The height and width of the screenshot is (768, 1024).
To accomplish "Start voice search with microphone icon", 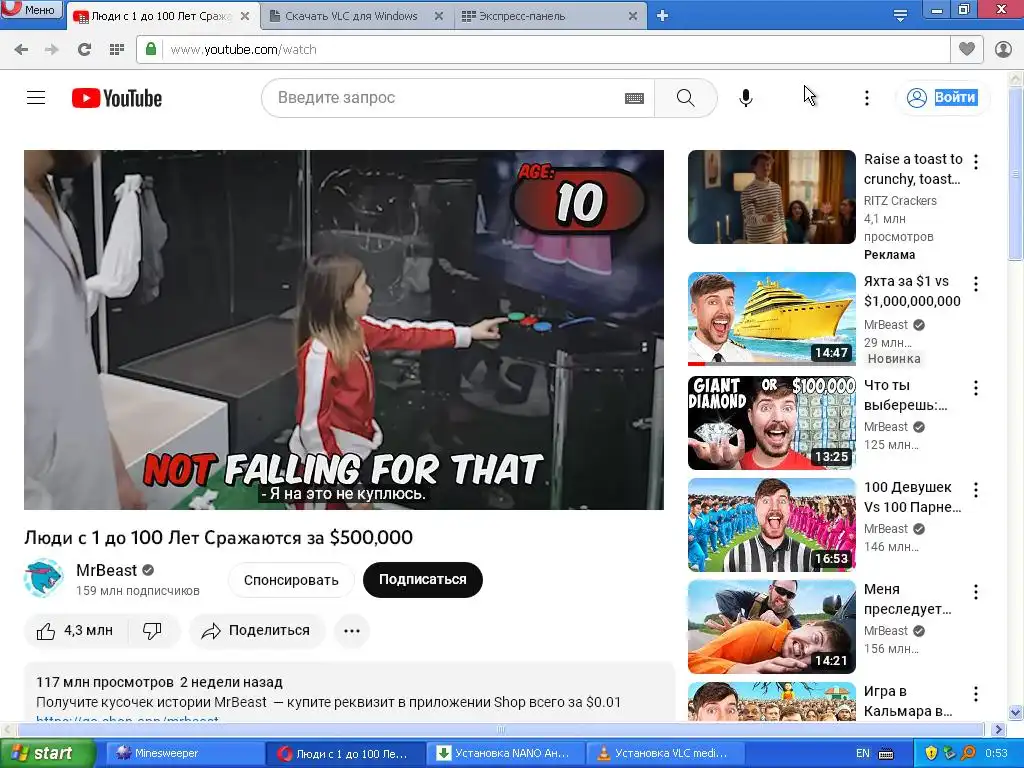I will (x=746, y=98).
